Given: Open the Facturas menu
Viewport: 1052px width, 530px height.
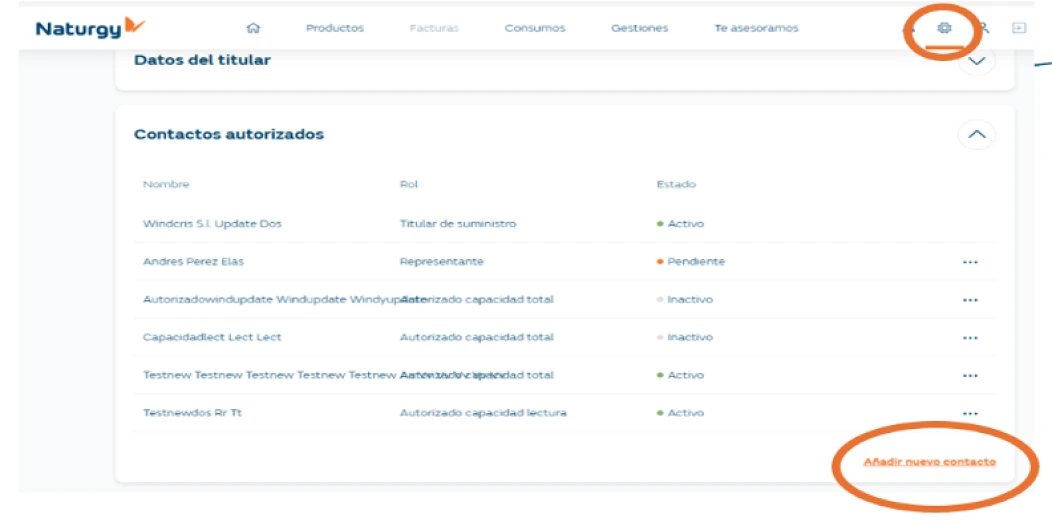Looking at the screenshot, I should tap(434, 28).
